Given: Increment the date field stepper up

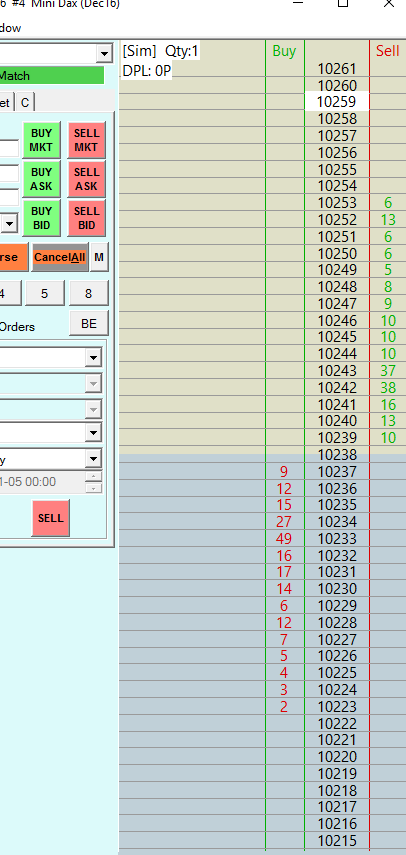Looking at the screenshot, I should click(94, 476).
